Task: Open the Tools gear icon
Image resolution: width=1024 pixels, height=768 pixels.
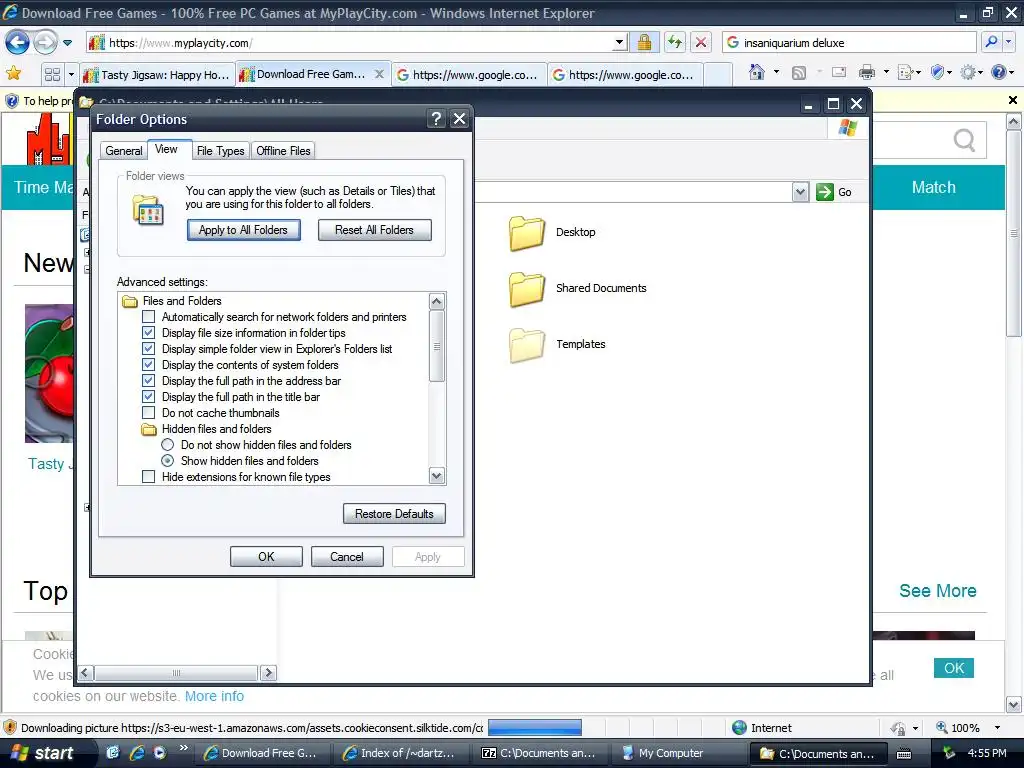Action: [x=968, y=72]
